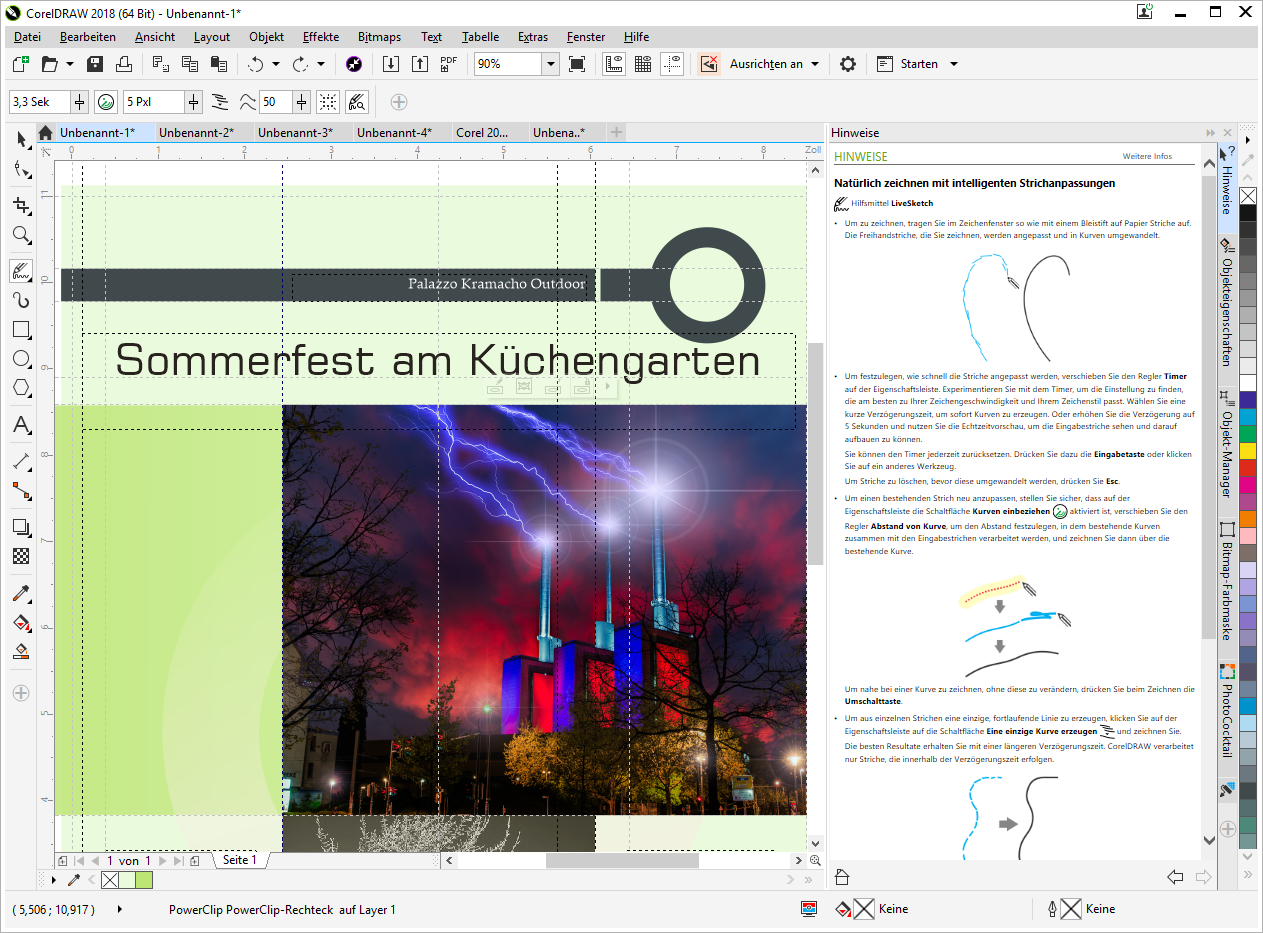
Task: Toggle the bounding box display button
Action: point(328,102)
